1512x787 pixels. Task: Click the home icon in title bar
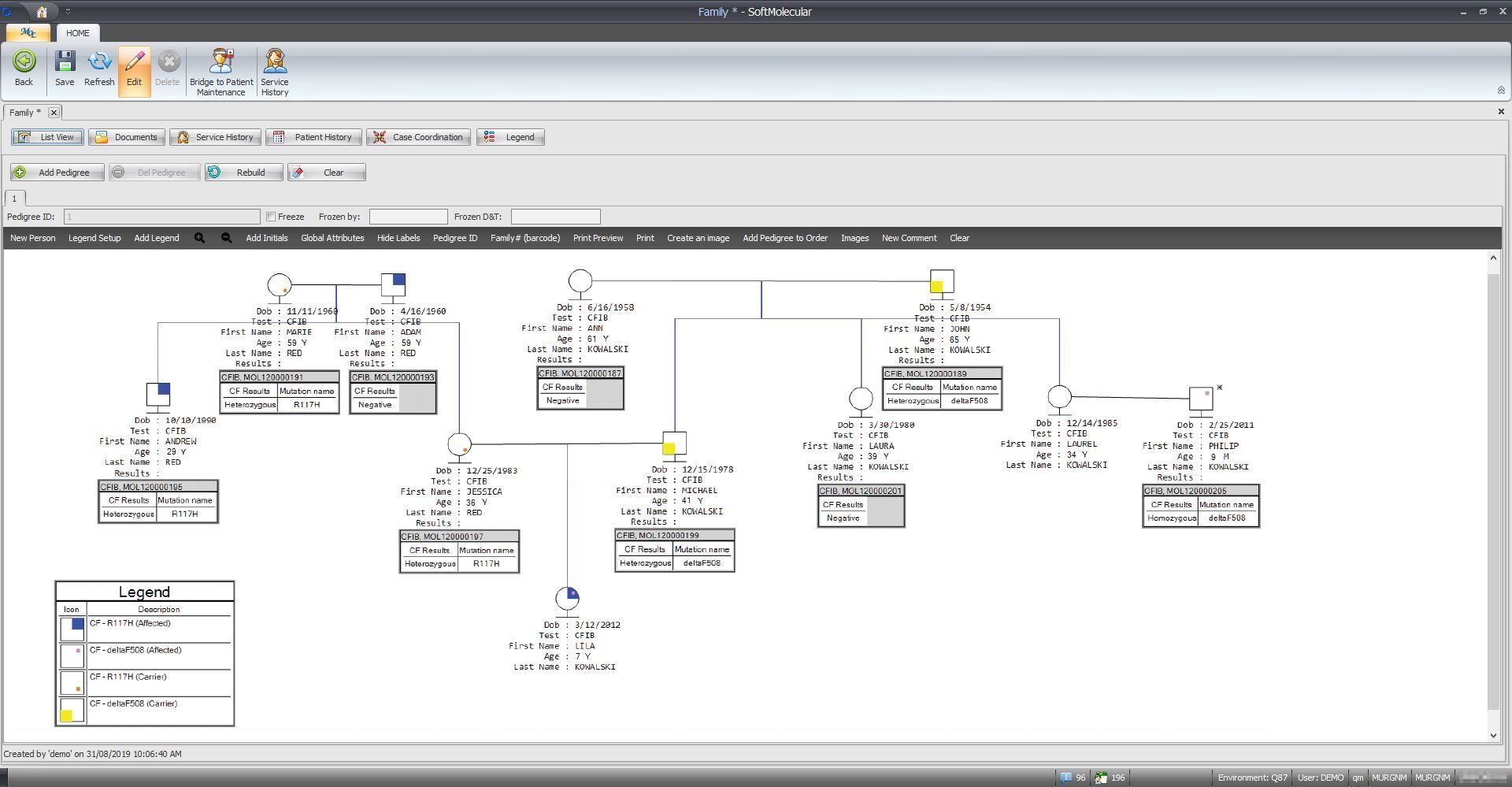42,12
